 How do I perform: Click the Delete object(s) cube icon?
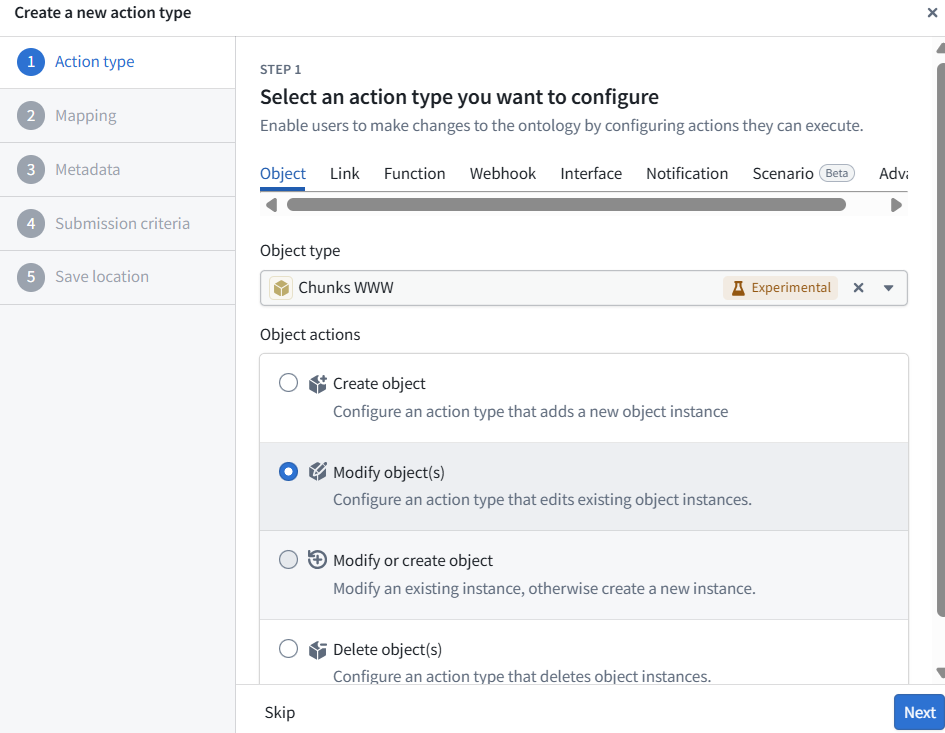click(x=318, y=649)
